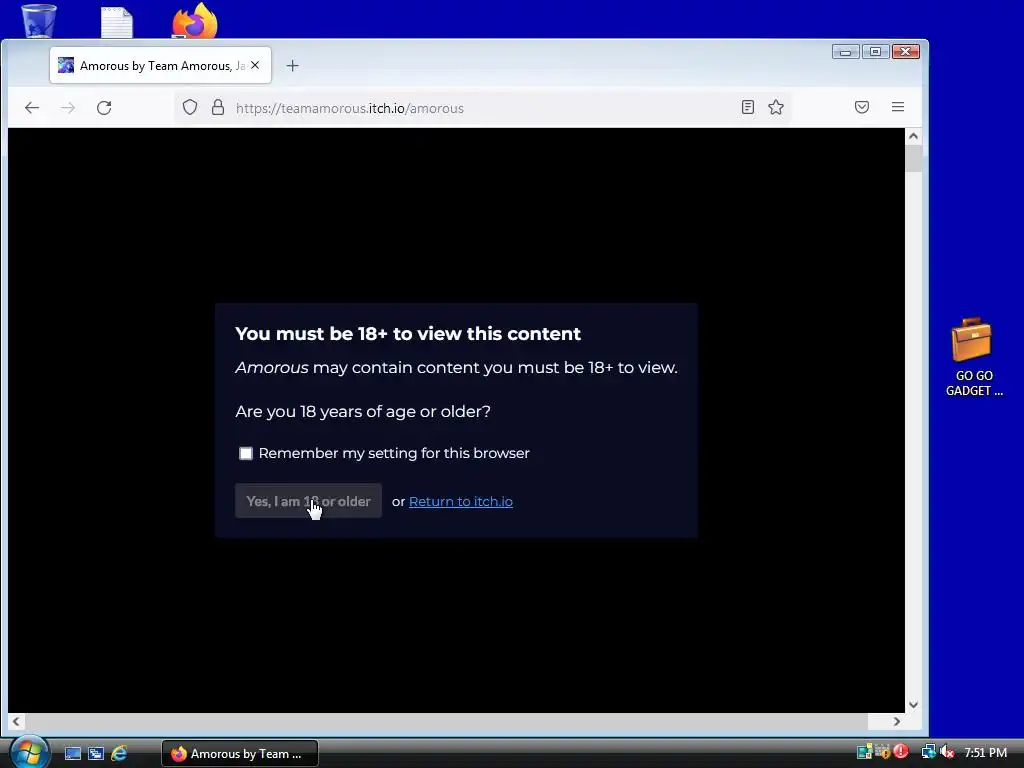1024x768 pixels.
Task: Click Amorous by Team taskbar button
Action: coord(240,754)
